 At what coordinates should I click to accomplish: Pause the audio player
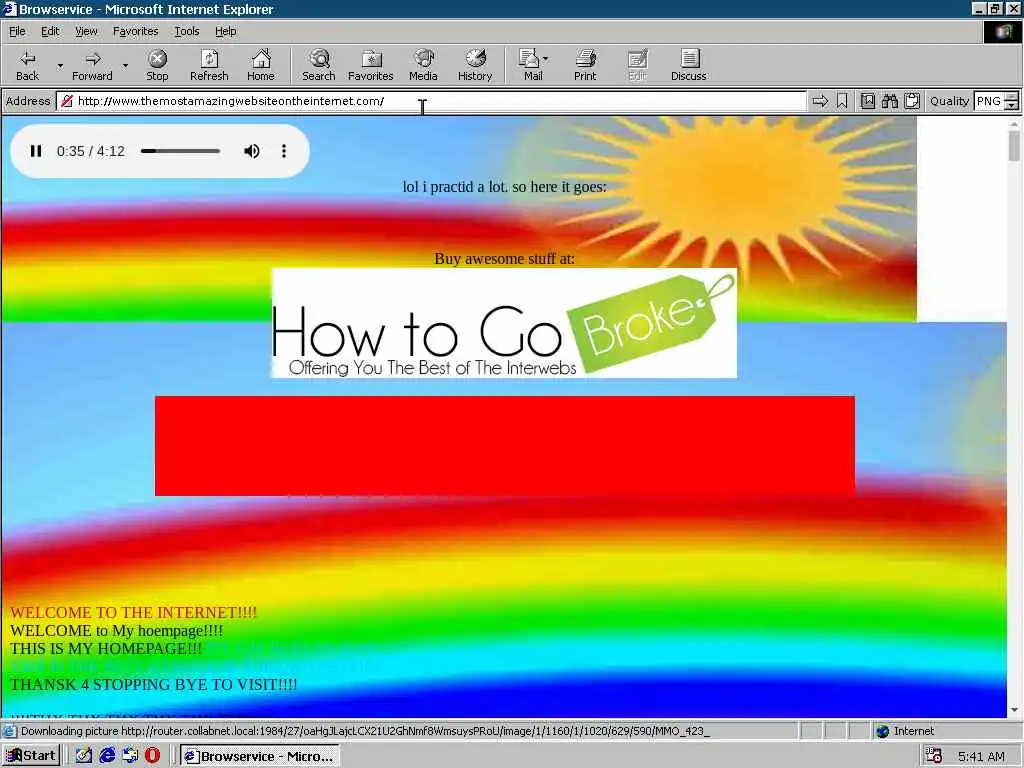pos(36,151)
